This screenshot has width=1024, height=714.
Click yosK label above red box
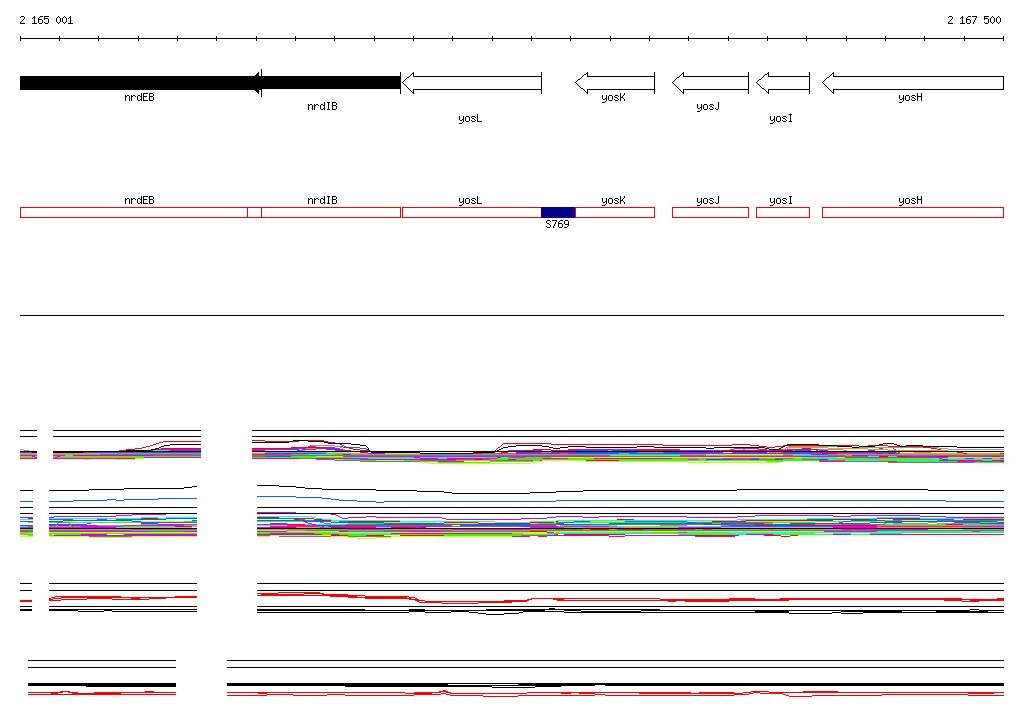coord(613,201)
